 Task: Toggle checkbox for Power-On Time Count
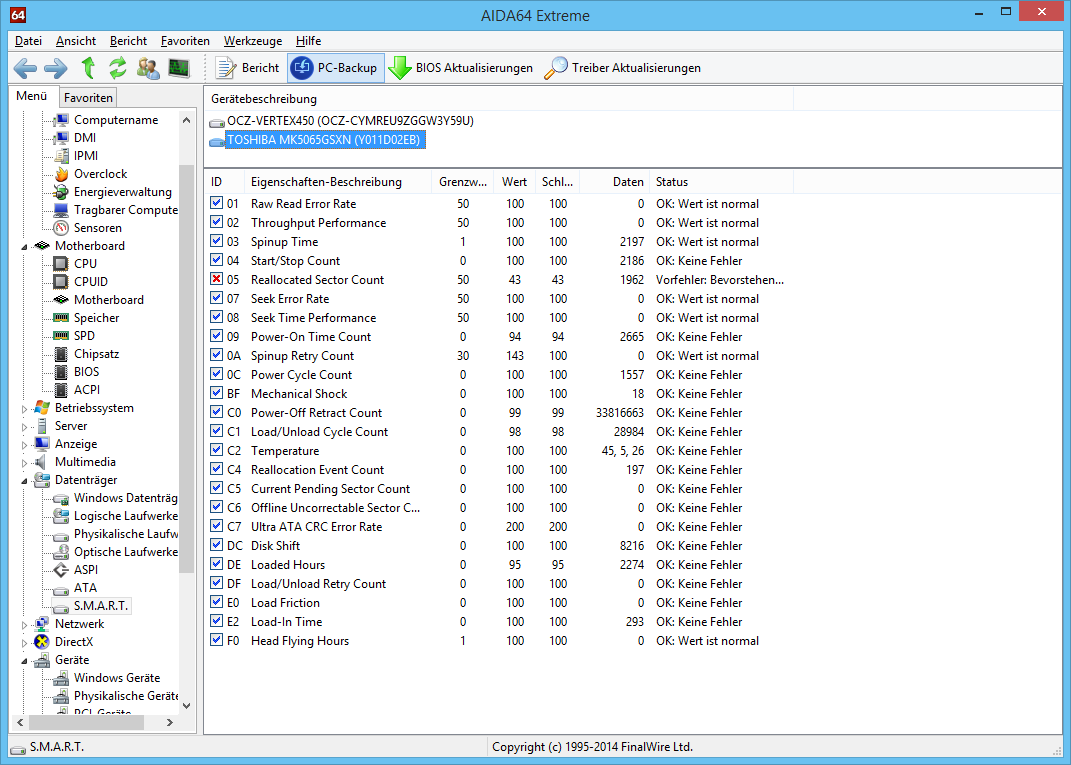click(217, 336)
